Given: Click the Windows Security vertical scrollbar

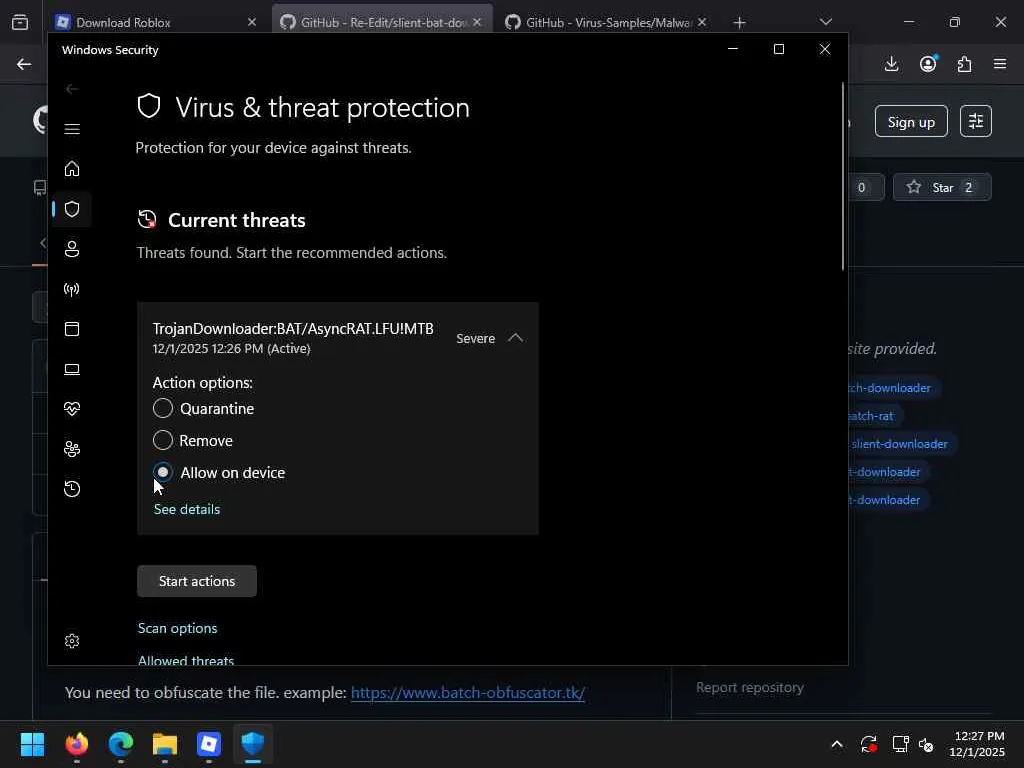Looking at the screenshot, I should click(x=843, y=176).
